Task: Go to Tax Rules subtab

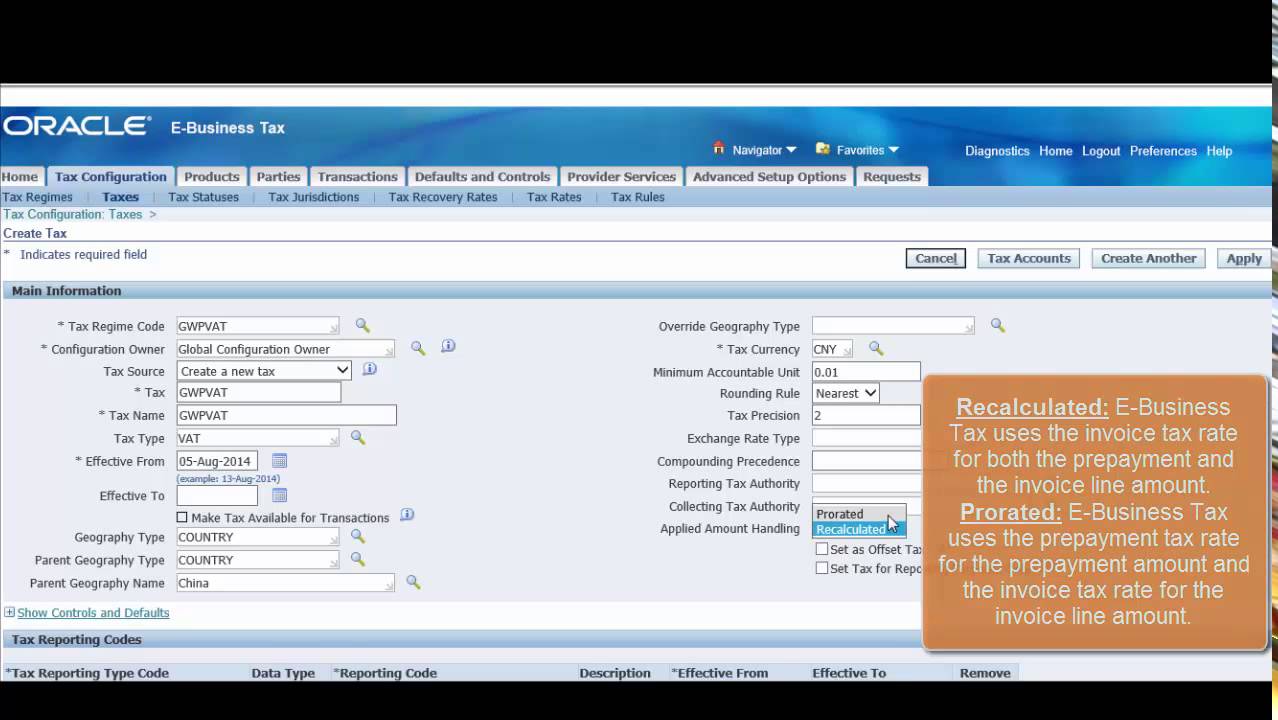Action: click(x=637, y=197)
